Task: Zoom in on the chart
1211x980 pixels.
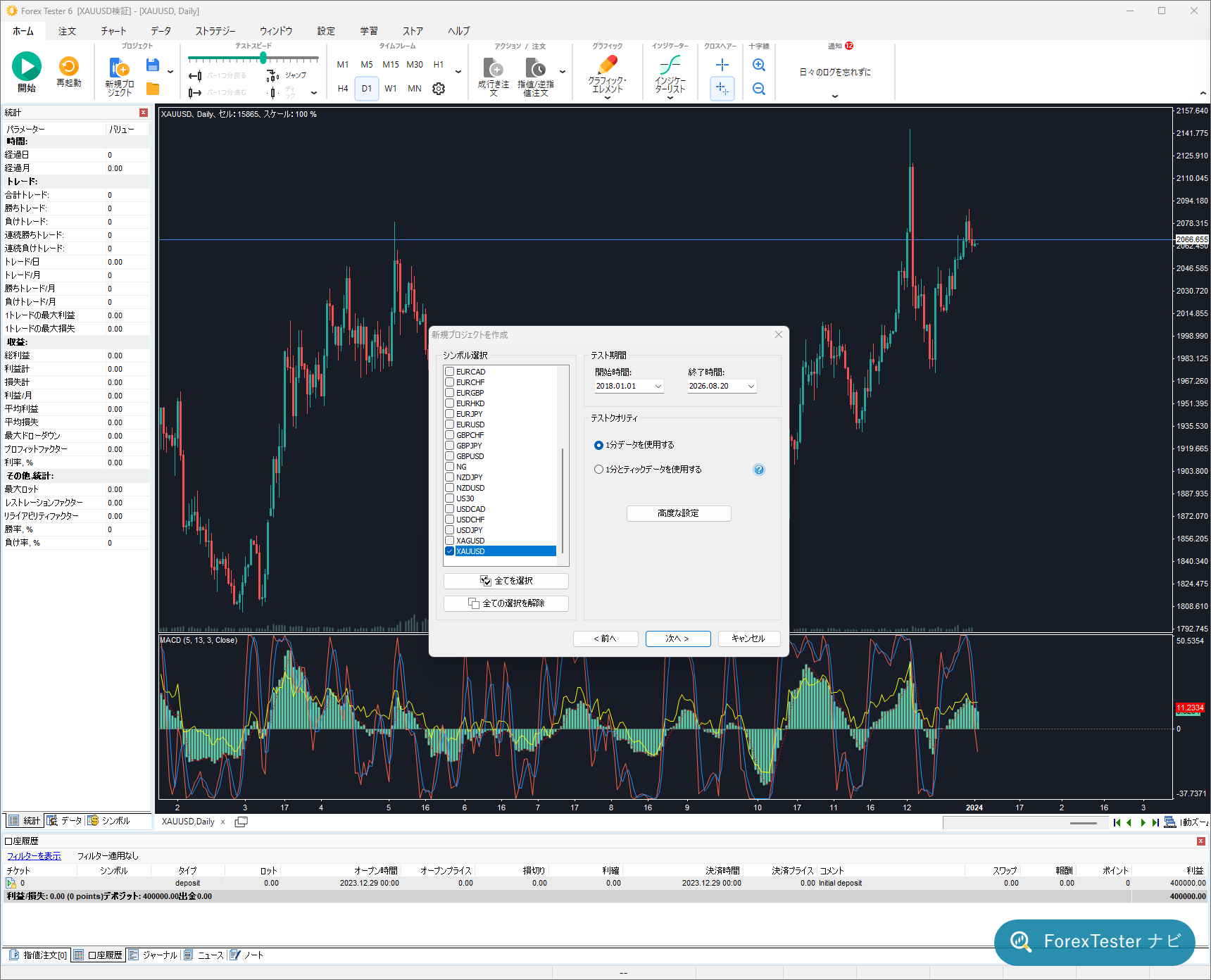Action: coord(759,65)
